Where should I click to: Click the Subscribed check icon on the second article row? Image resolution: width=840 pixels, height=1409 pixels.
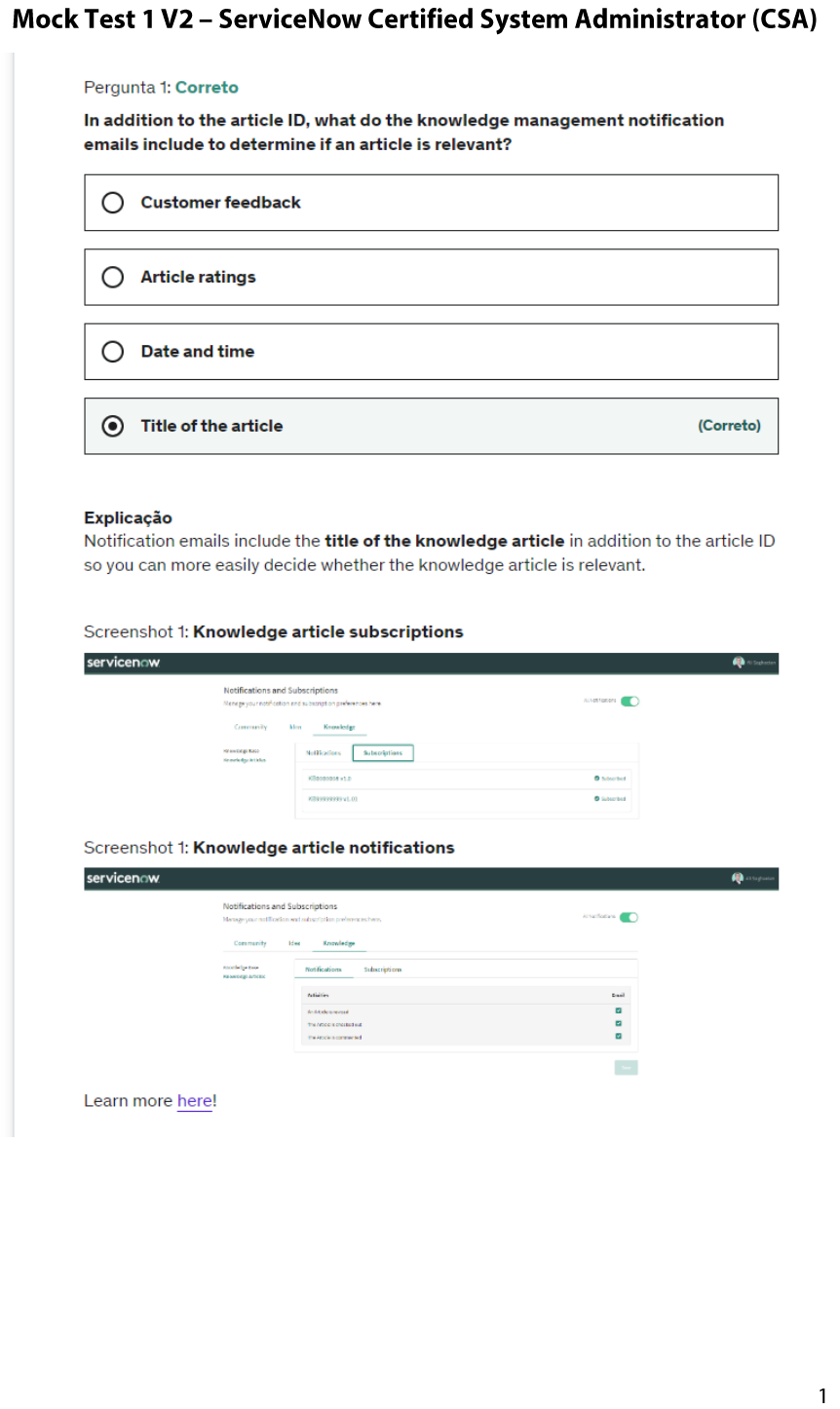click(596, 799)
